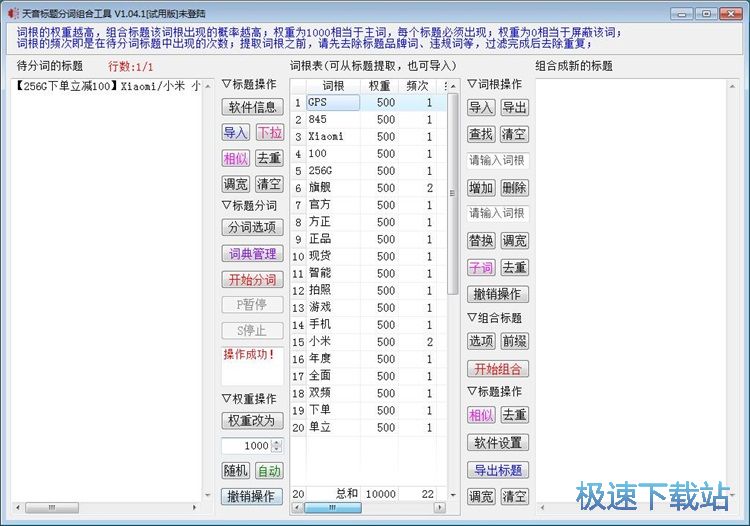
Task: Select the 小米 root row
Action: point(369,342)
